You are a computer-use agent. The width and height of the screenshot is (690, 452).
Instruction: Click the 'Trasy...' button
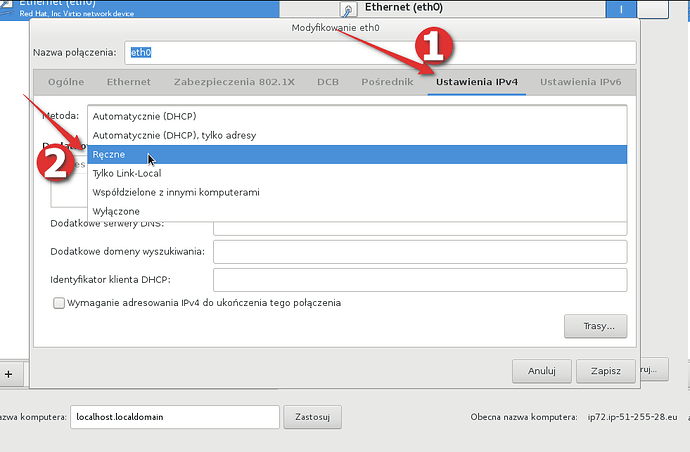tap(596, 326)
